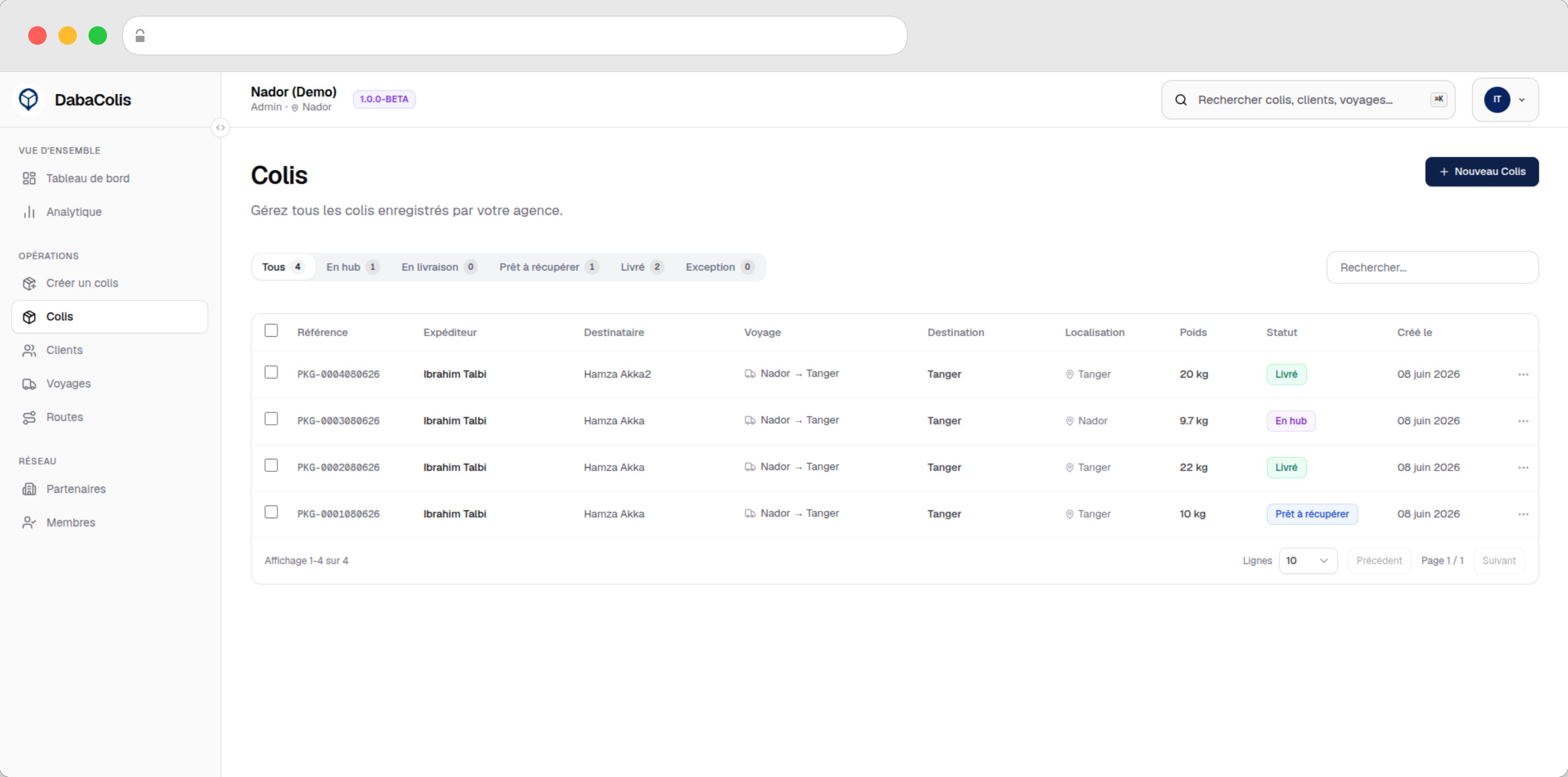Open reference PKG-0003080626
Viewport: 1568px width, 777px height.
point(339,421)
